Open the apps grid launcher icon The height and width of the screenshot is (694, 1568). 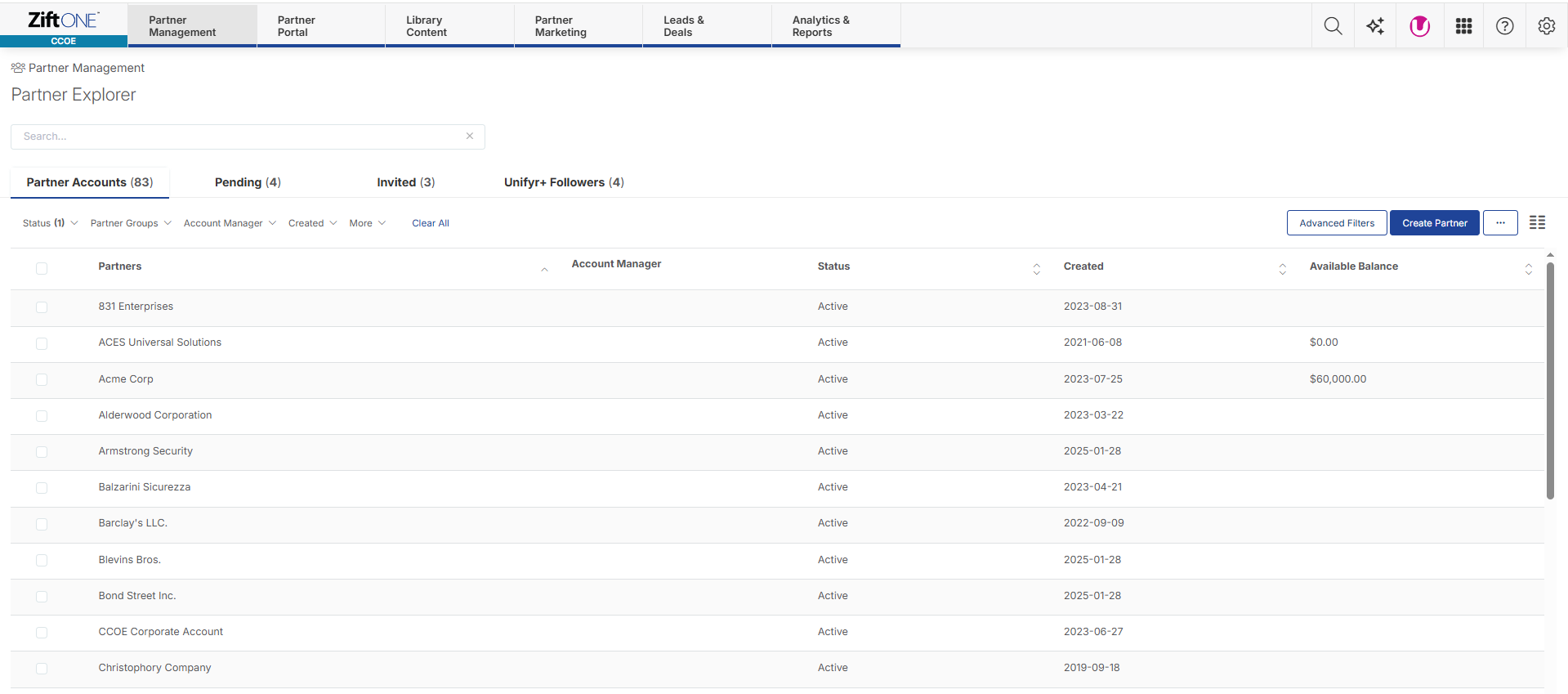tap(1463, 26)
